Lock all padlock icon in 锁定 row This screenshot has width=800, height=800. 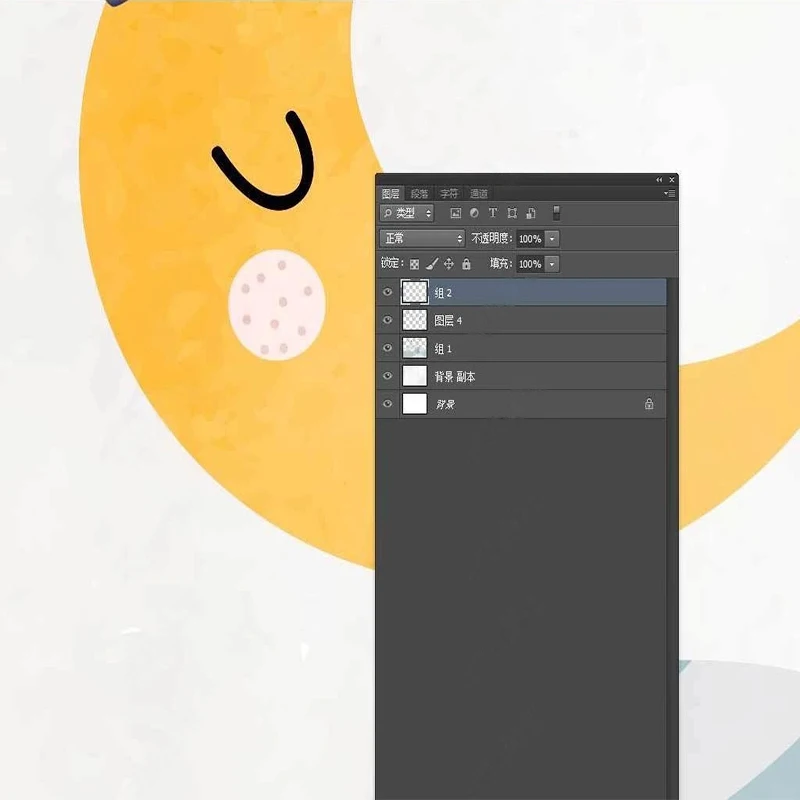click(x=466, y=264)
